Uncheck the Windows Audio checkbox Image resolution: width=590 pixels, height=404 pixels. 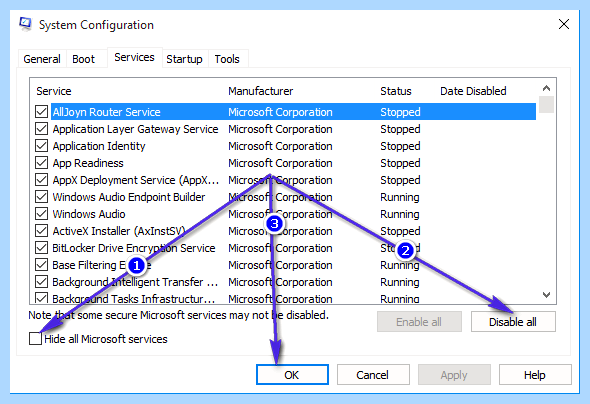pos(41,214)
